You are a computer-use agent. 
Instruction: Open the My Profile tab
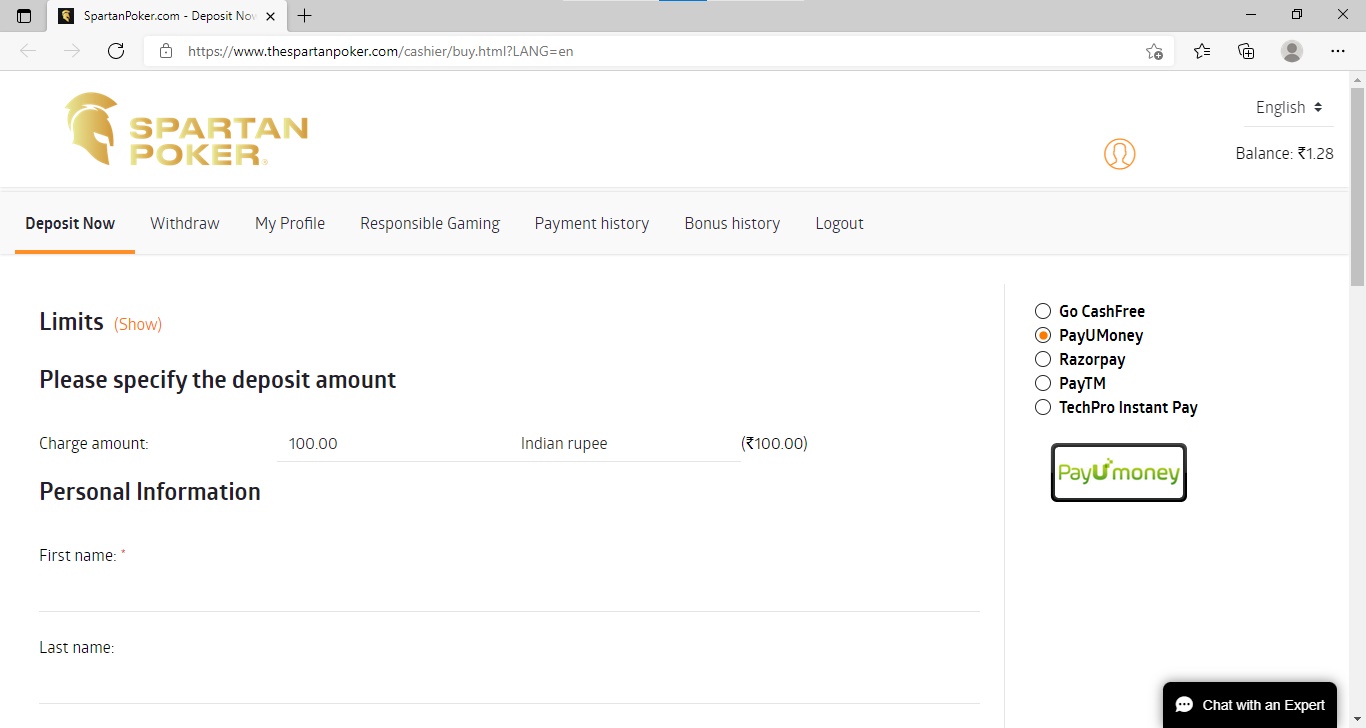point(290,223)
